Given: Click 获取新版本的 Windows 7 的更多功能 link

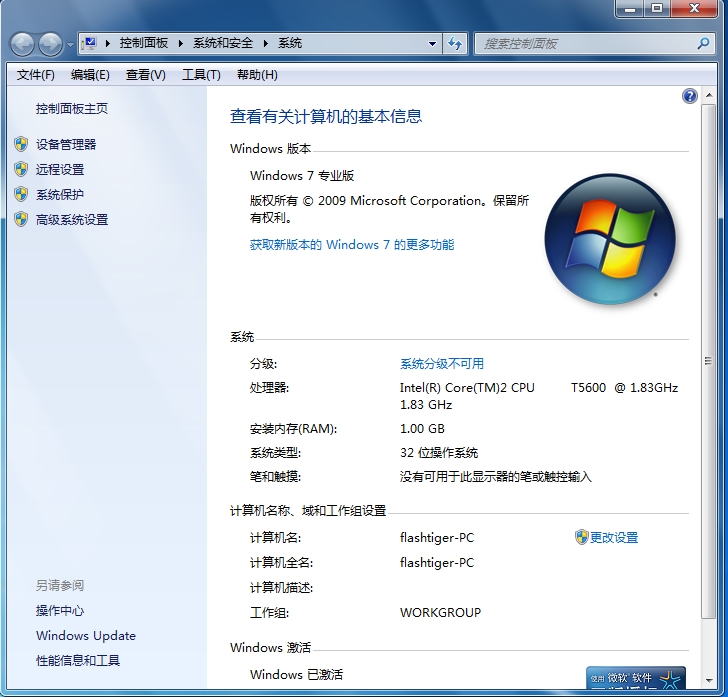Looking at the screenshot, I should pos(352,245).
